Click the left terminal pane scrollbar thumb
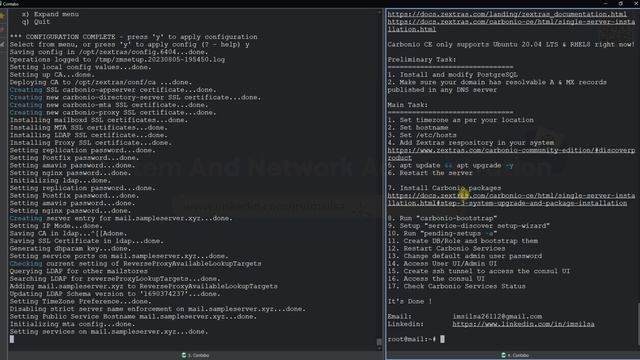This screenshot has height=360, width=640. [379, 342]
